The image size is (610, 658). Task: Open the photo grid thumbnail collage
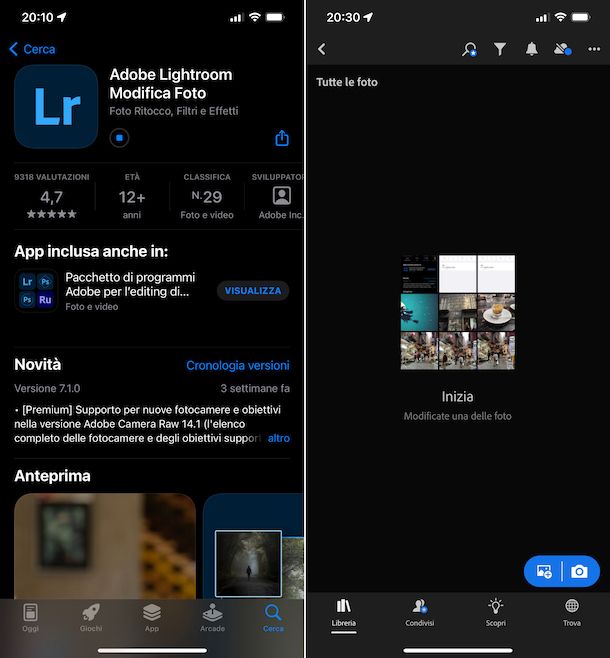(x=458, y=312)
